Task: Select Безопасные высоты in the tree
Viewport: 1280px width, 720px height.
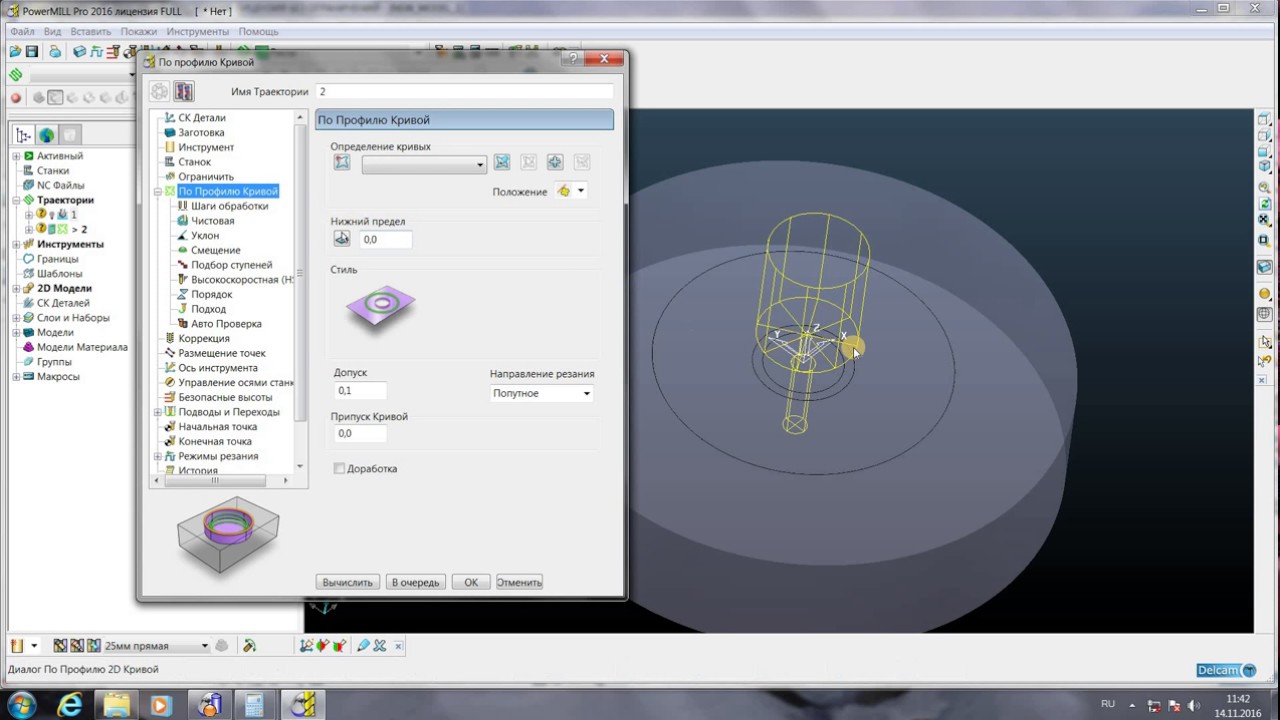Action: tap(225, 397)
